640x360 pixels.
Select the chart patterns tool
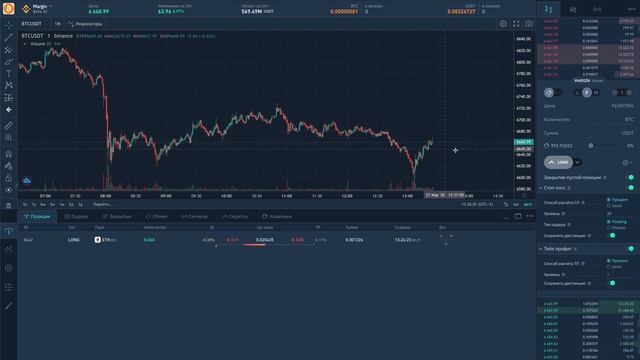pyautogui.click(x=9, y=86)
